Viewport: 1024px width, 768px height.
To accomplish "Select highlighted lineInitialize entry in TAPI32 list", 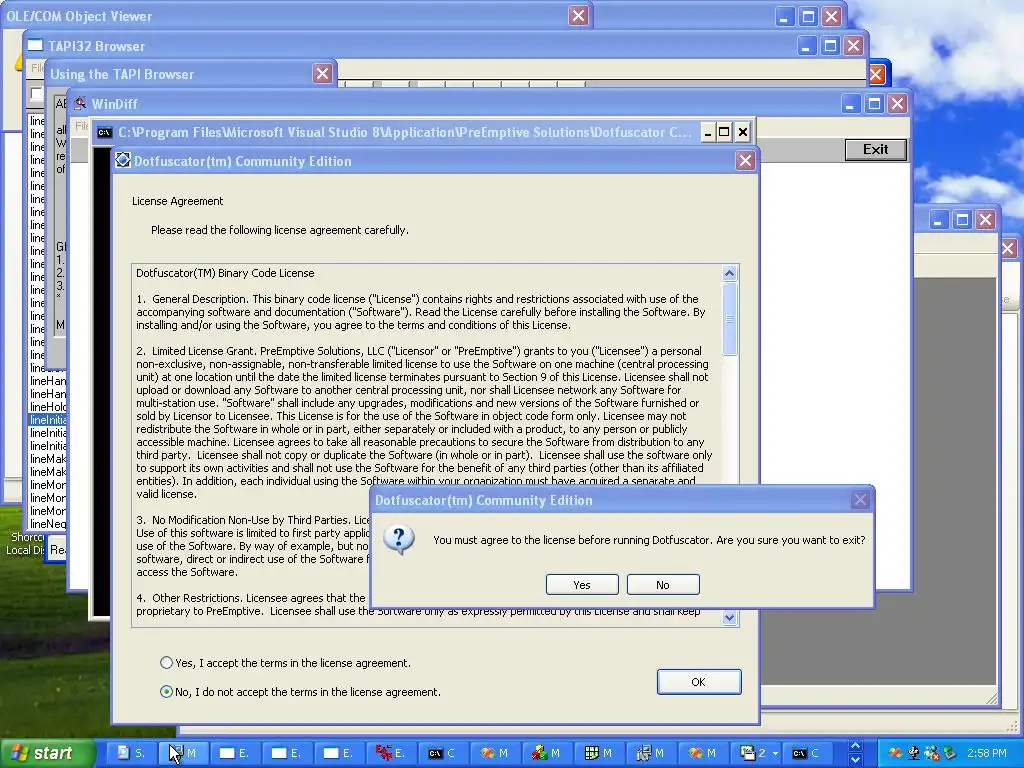I will (x=48, y=420).
